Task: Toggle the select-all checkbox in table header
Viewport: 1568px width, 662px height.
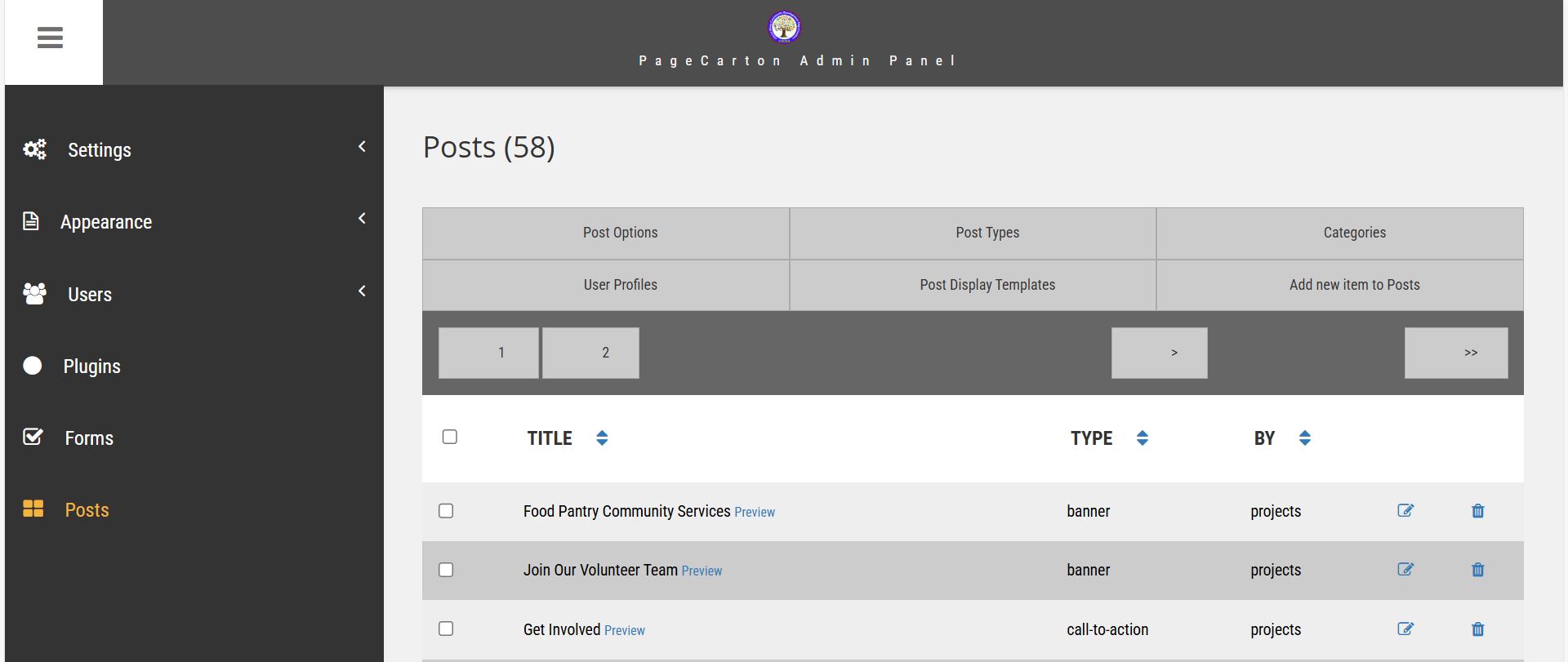Action: (x=449, y=437)
